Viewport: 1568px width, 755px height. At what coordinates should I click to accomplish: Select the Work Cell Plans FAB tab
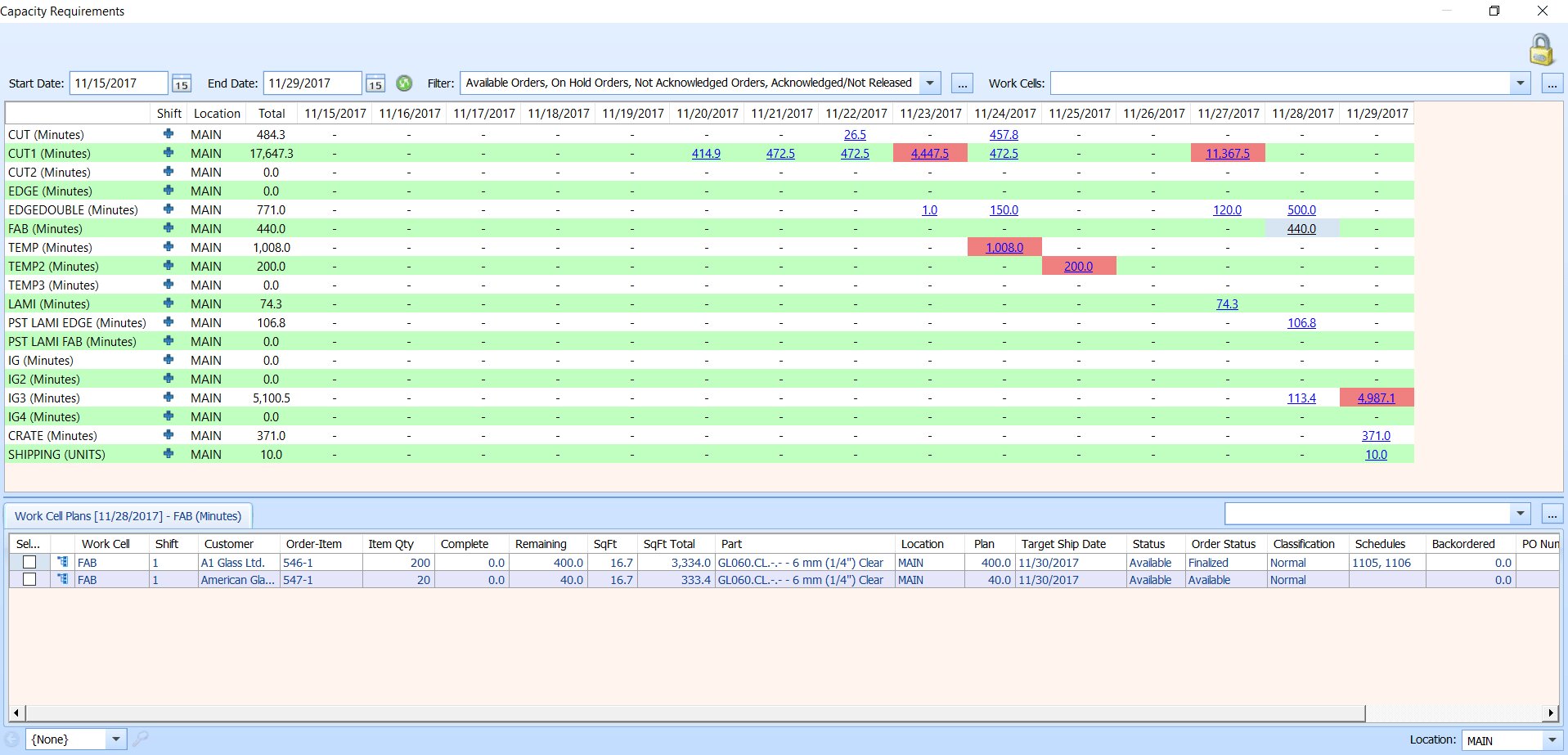[x=128, y=516]
